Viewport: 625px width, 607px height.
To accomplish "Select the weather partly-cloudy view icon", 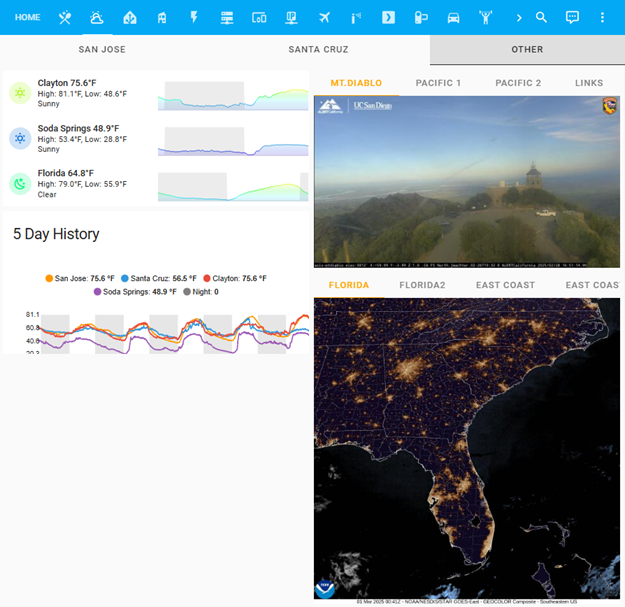I will pos(97,18).
